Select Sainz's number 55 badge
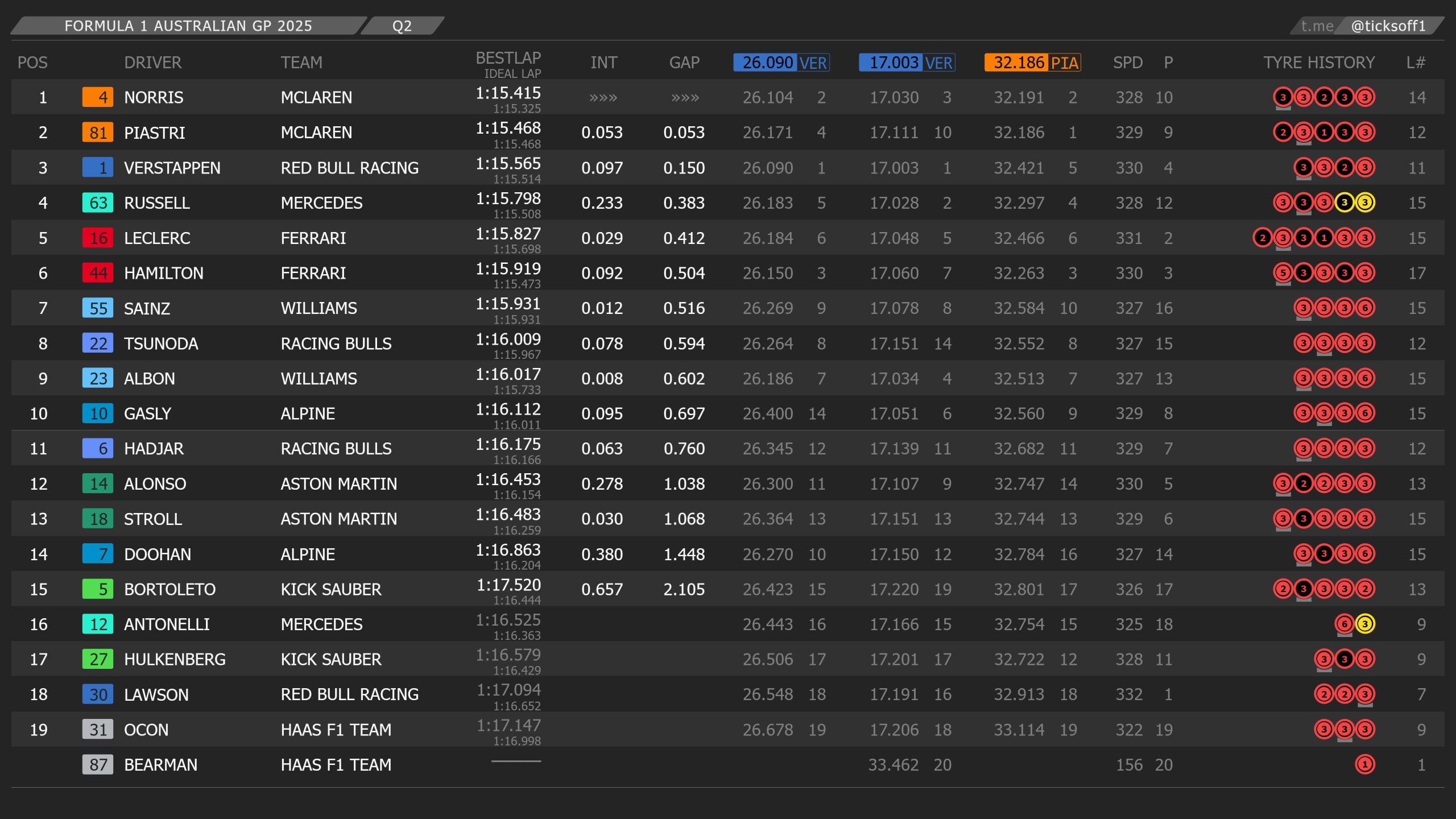The width and height of the screenshot is (1456, 819). pos(98,308)
